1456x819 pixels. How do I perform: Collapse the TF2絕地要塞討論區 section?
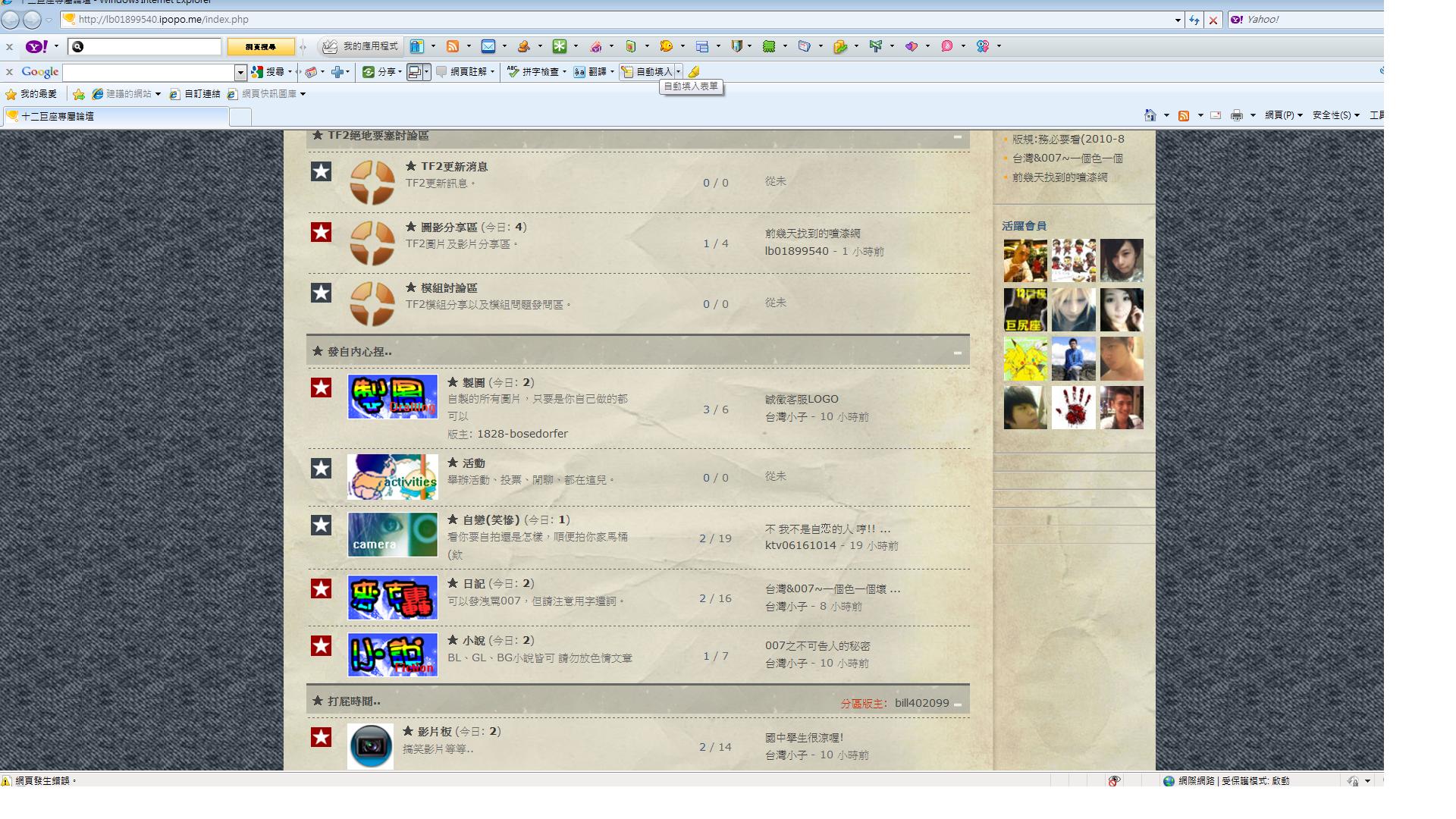[957, 136]
